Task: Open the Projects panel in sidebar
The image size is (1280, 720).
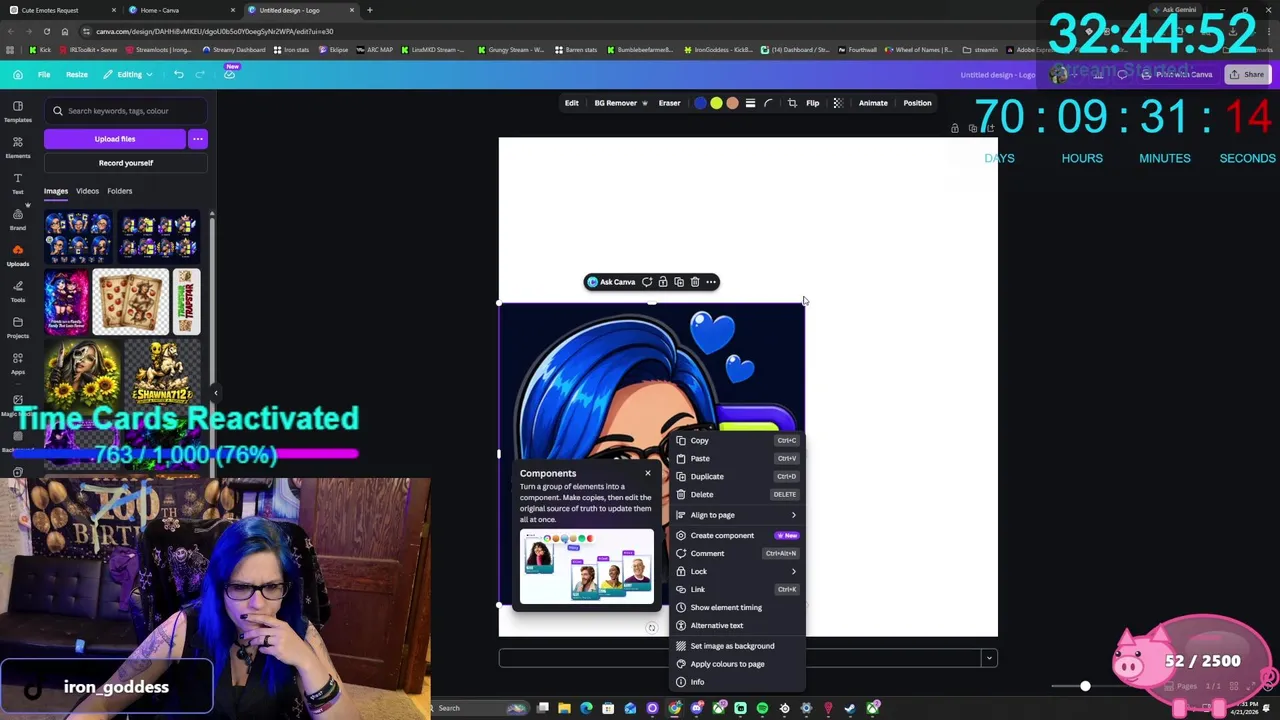Action: (17, 327)
